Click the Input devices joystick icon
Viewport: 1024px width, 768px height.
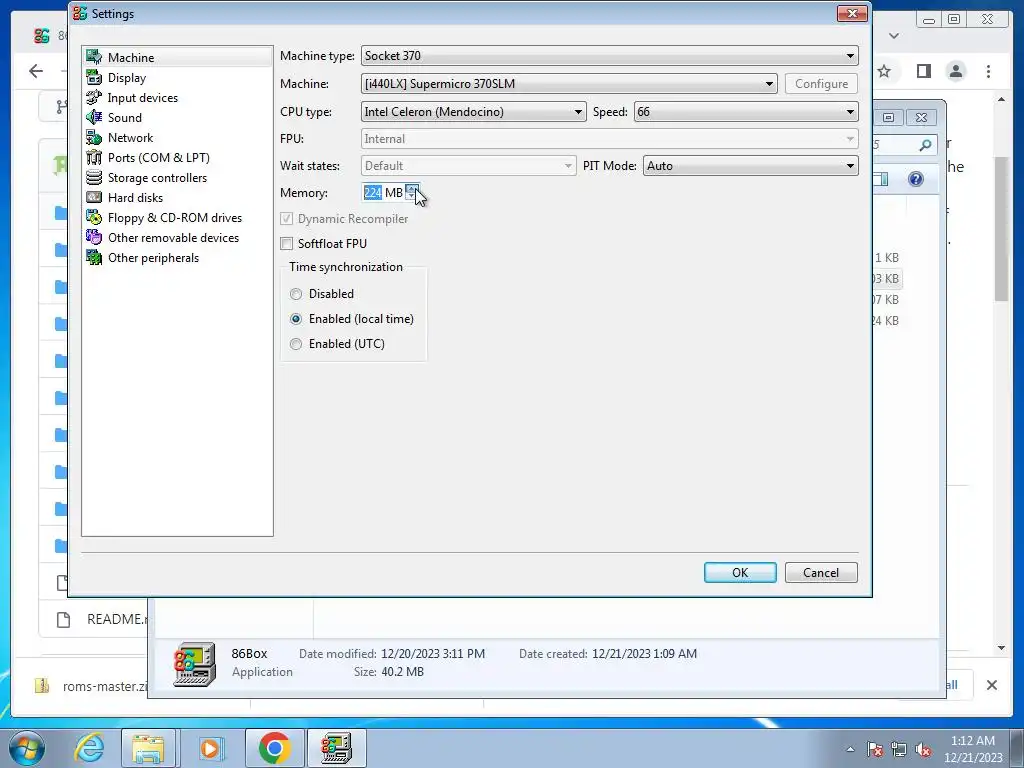(94, 98)
